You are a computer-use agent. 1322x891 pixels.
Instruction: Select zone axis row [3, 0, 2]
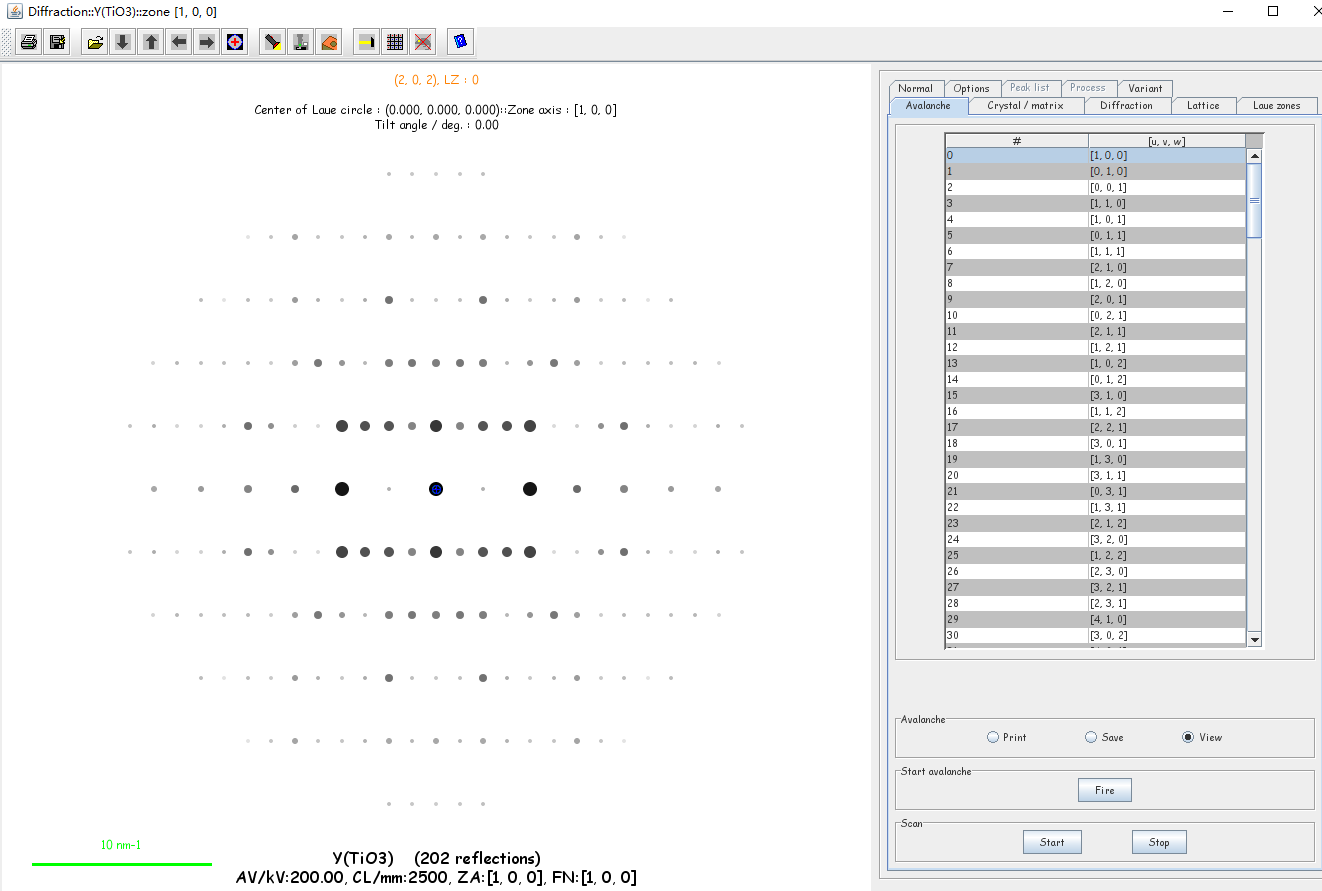click(1096, 635)
